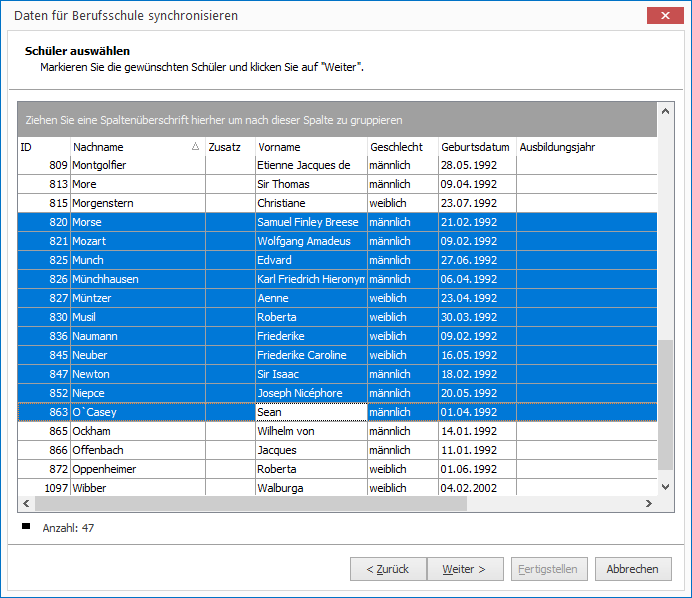
Task: Go back with the < Zurück button
Action: pyautogui.click(x=388, y=569)
